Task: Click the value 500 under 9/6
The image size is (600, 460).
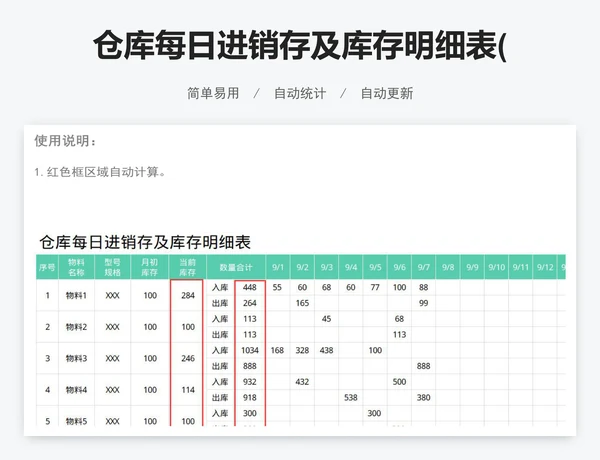Action: click(x=399, y=382)
